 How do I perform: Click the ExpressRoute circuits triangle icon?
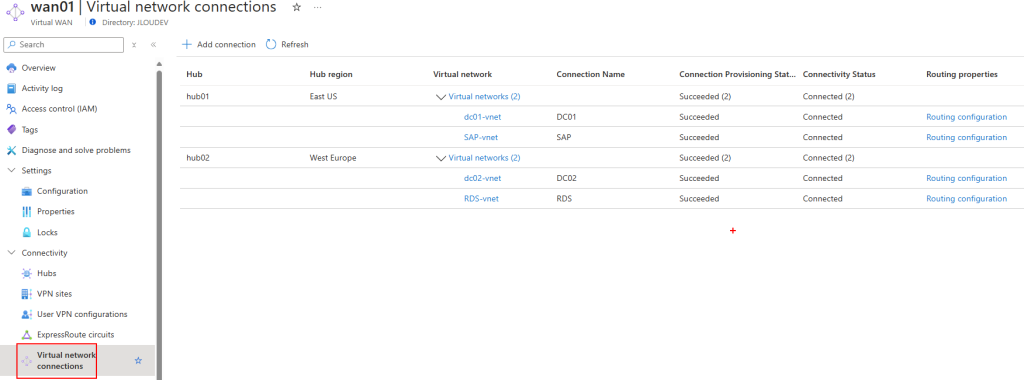point(27,335)
